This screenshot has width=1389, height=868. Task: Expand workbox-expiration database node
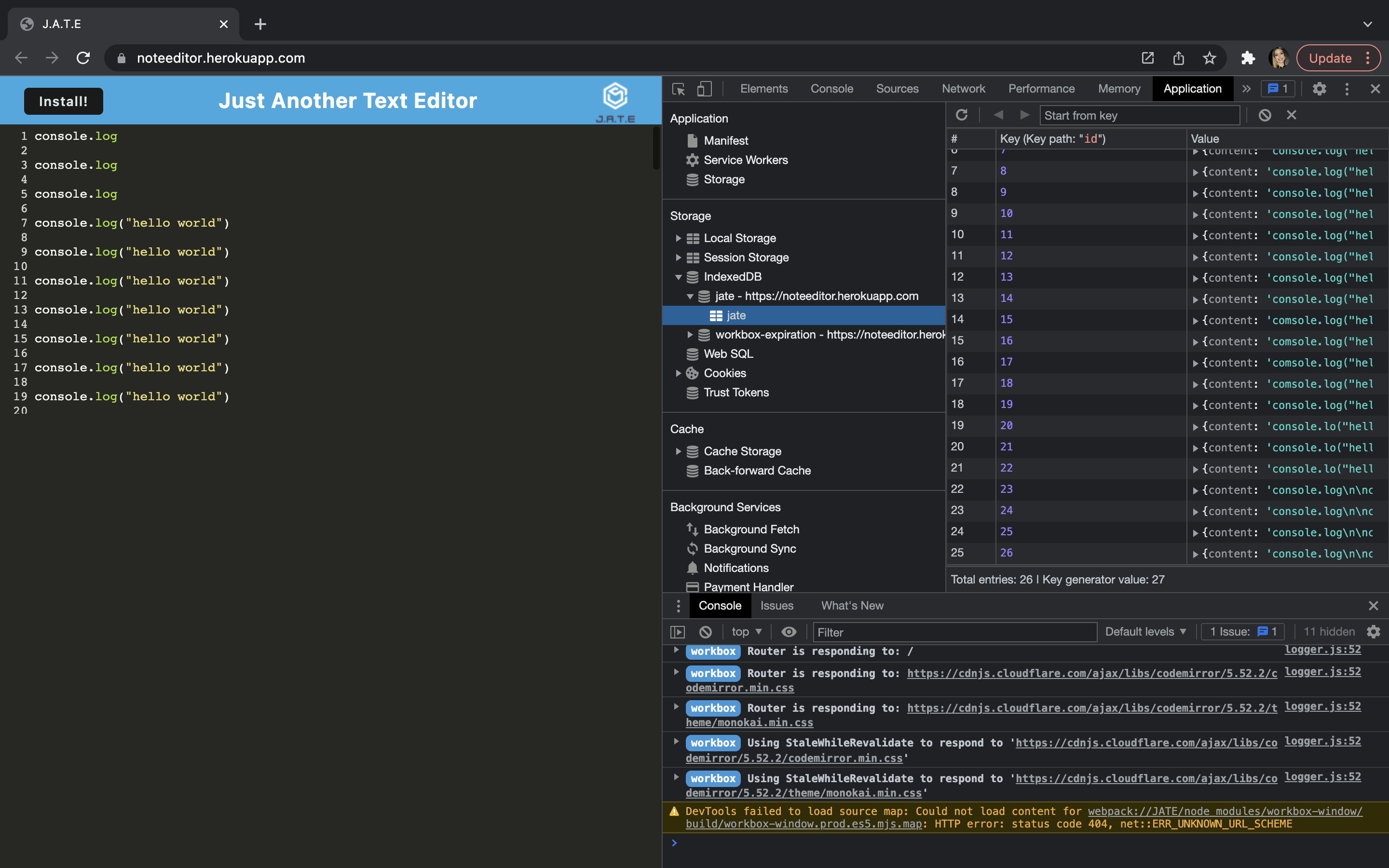[x=690, y=335]
